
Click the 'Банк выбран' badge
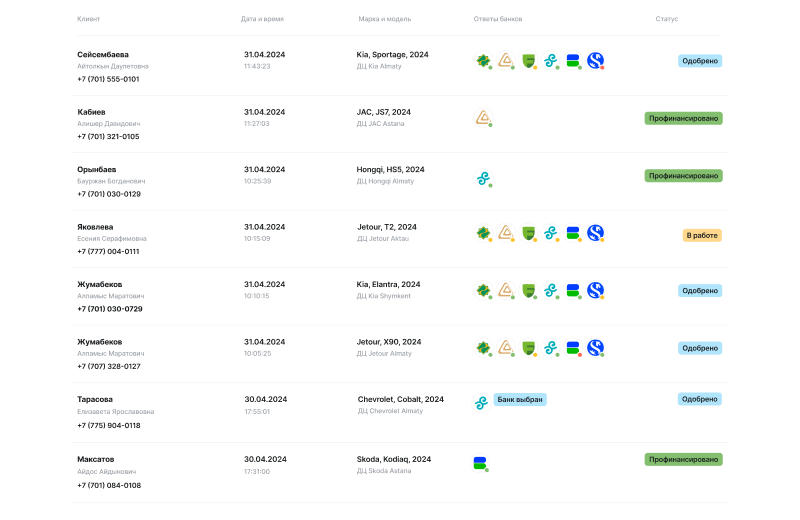[520, 399]
